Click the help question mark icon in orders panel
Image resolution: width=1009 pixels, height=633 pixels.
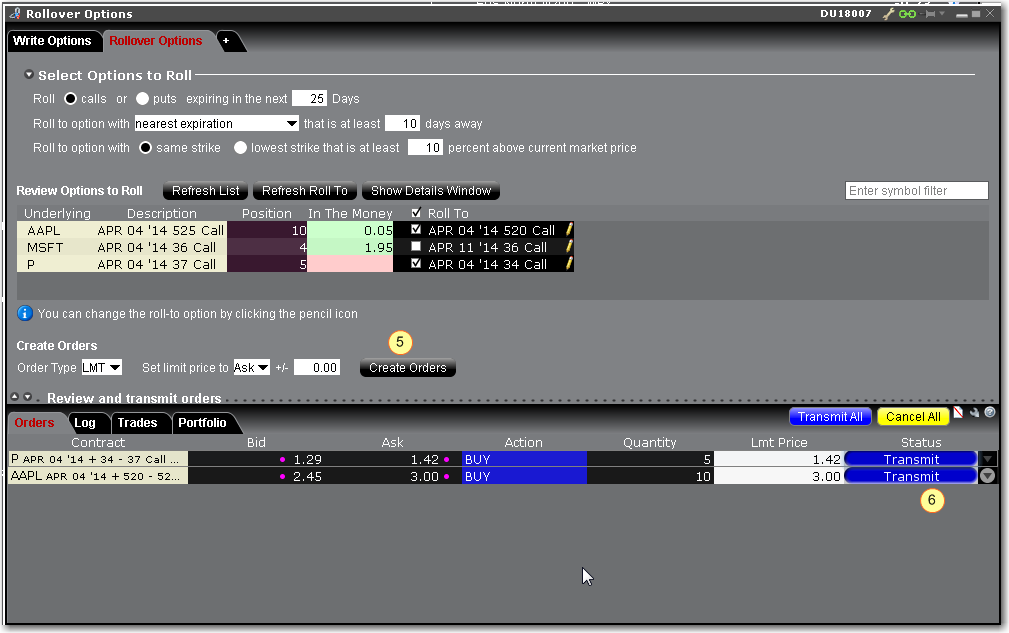pos(990,412)
